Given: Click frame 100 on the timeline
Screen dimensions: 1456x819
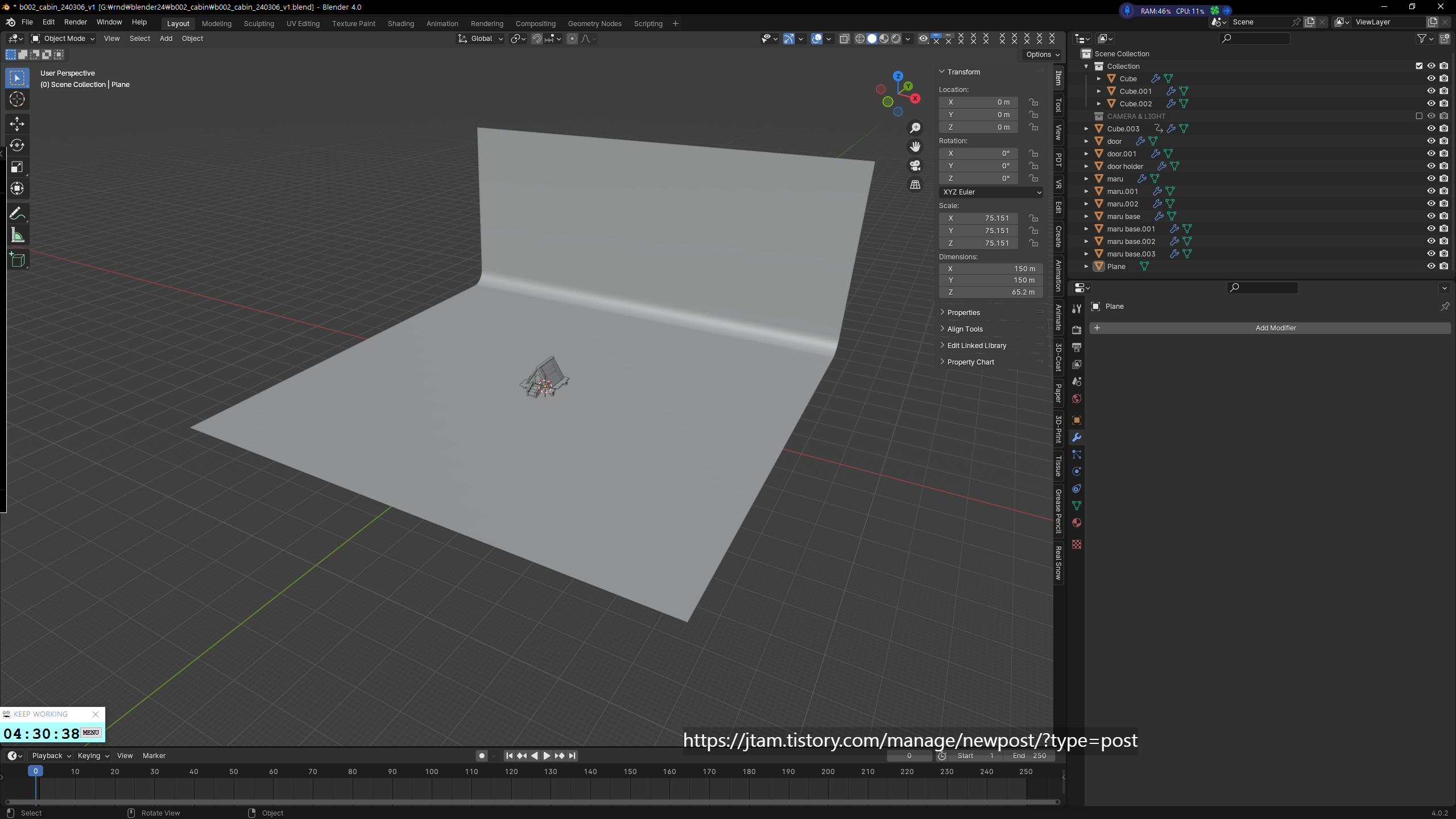Looking at the screenshot, I should click(432, 772).
